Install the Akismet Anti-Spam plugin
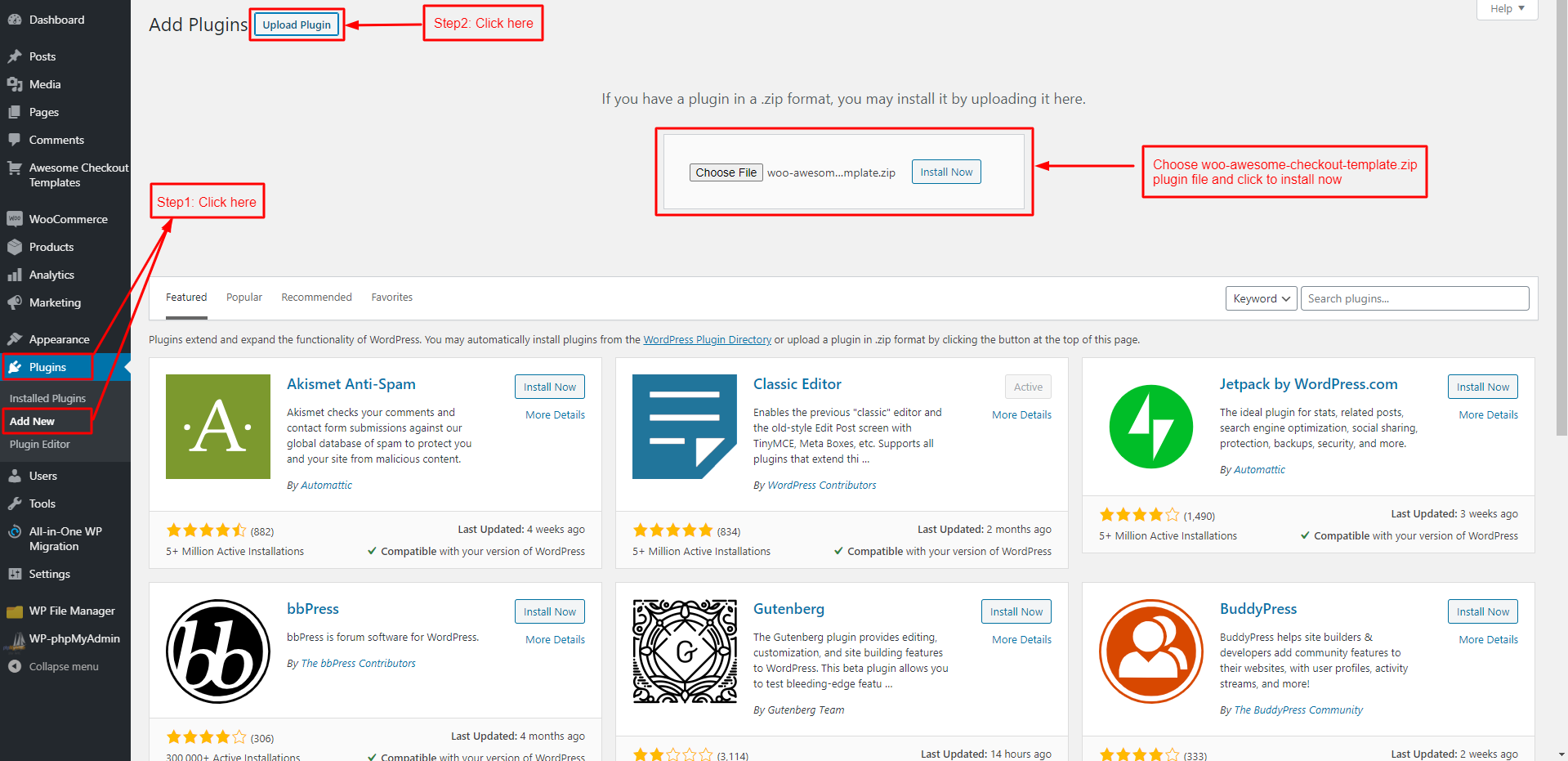 tap(549, 387)
